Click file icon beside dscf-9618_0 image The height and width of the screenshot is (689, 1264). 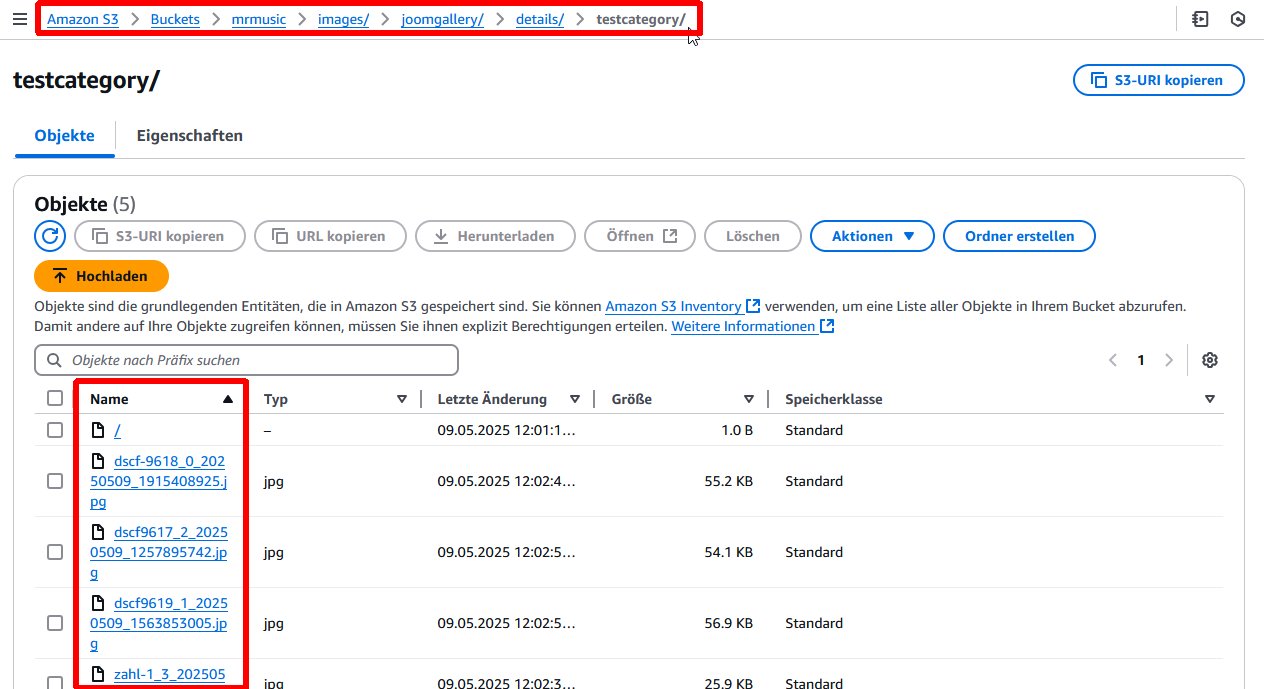pos(98,461)
